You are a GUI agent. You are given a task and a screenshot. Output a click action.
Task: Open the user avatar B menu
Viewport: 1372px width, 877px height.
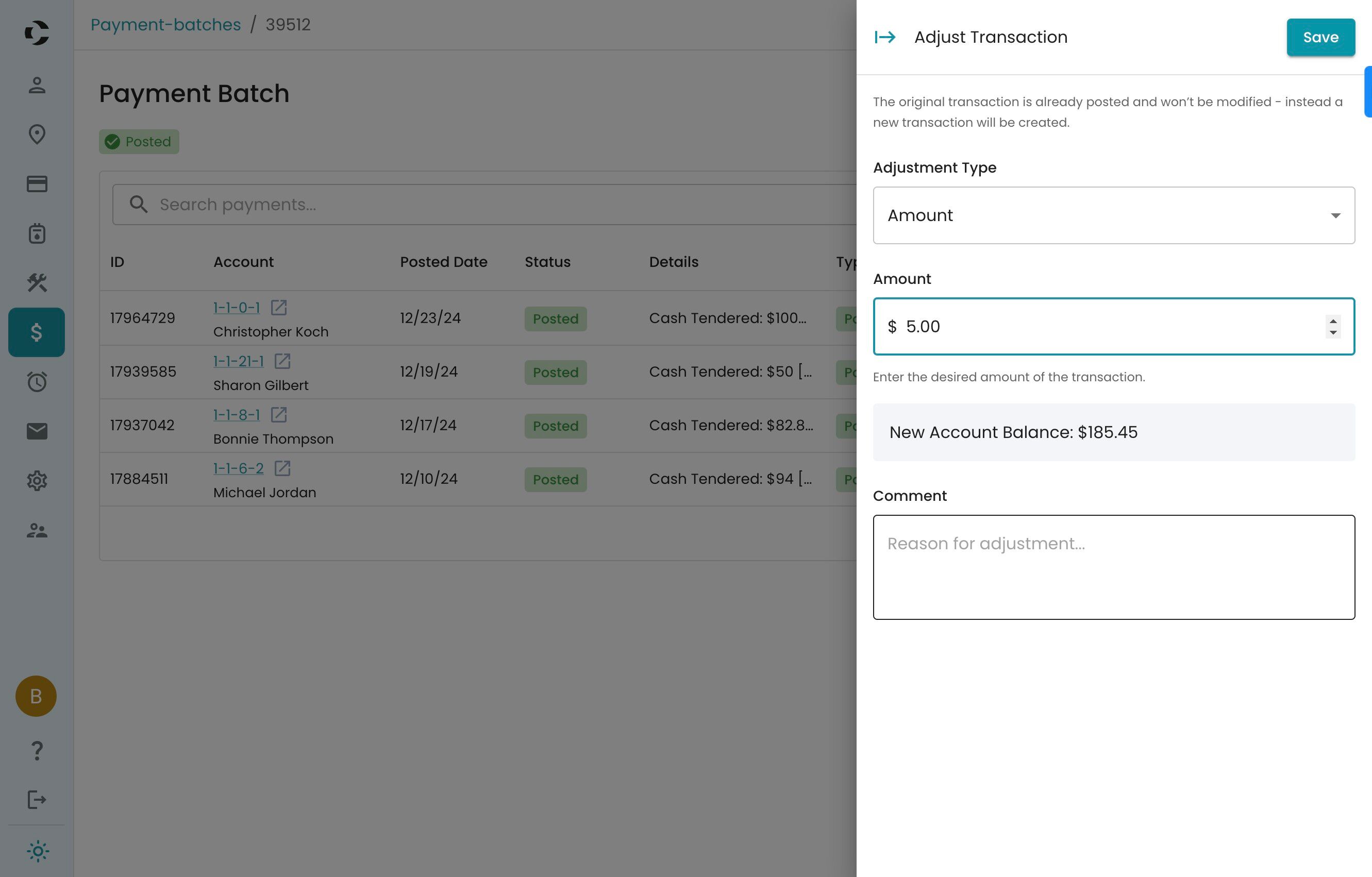(36, 696)
